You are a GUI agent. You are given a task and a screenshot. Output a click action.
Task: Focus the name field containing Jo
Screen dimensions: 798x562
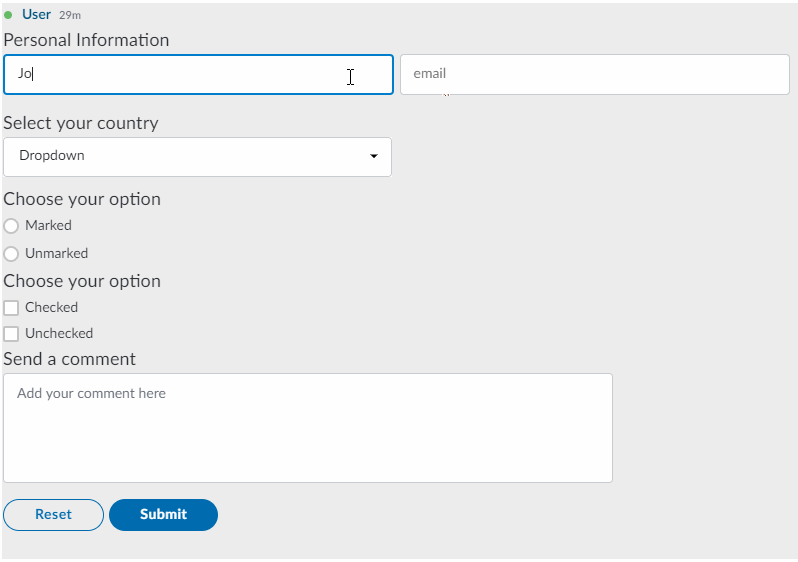198,74
